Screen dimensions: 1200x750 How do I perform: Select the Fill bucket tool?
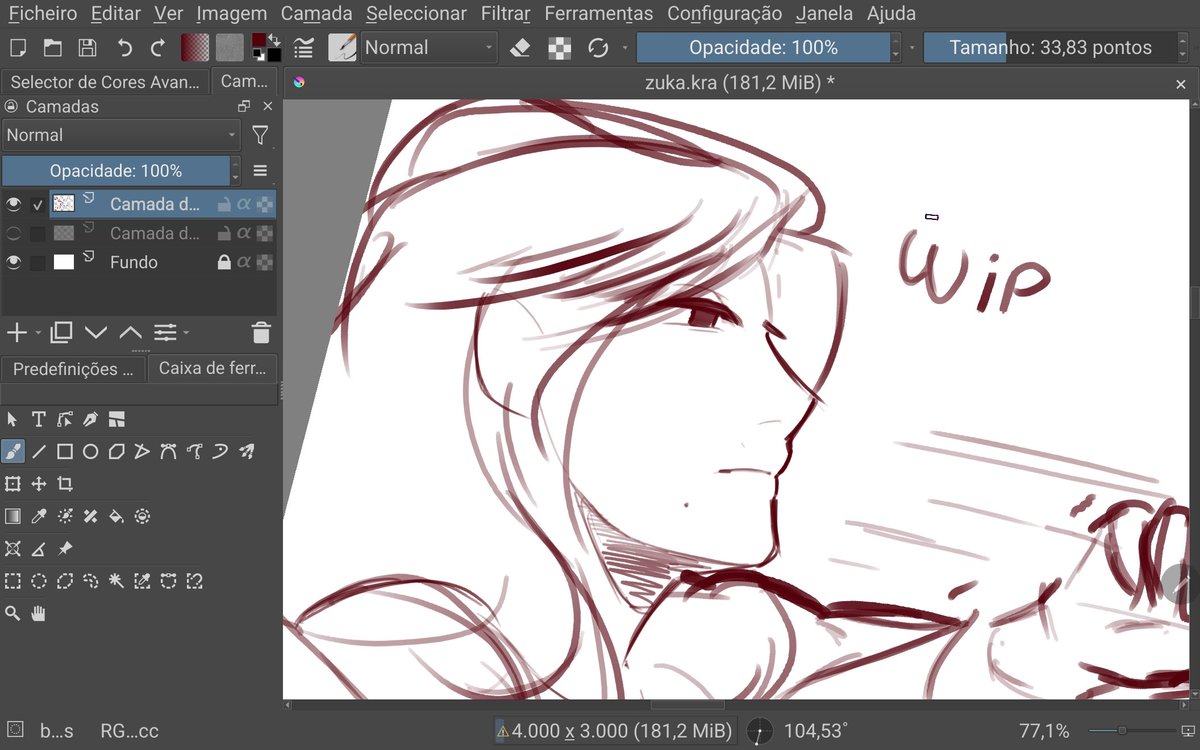[x=116, y=516]
